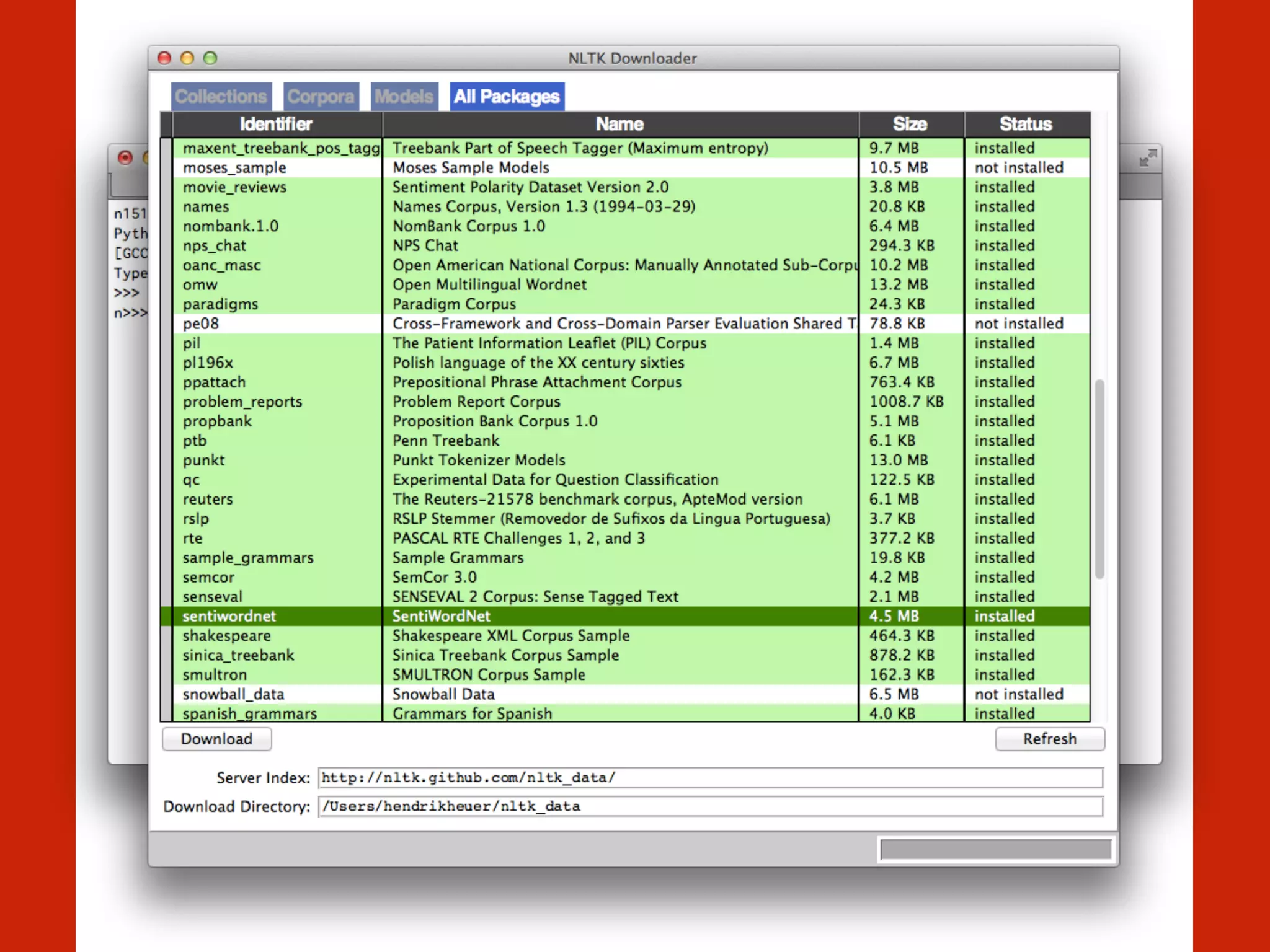The height and width of the screenshot is (952, 1270).
Task: Select the pe08 package row
Action: tap(201, 324)
